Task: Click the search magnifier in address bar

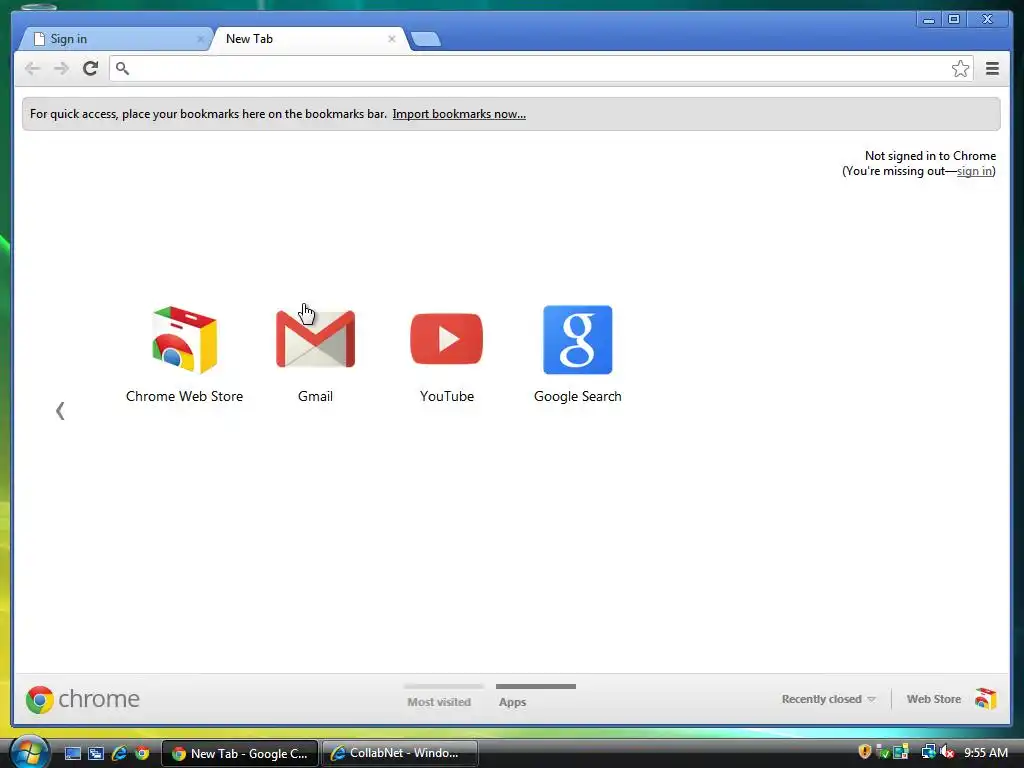Action: [122, 68]
